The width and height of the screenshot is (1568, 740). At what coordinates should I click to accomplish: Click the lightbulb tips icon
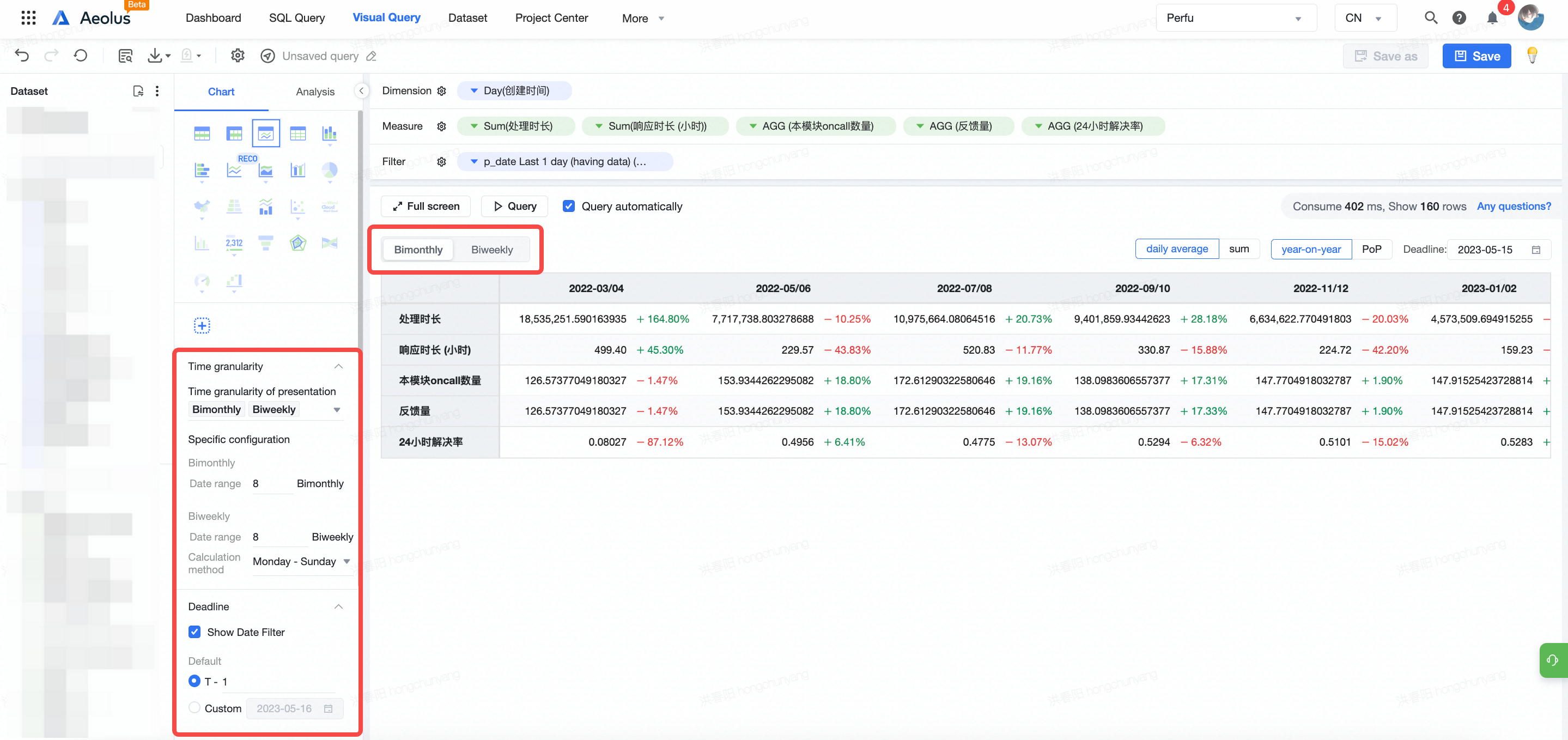[1532, 56]
